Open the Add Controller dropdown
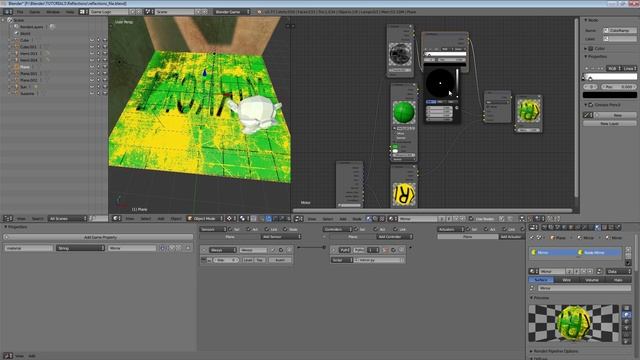The height and width of the screenshot is (360, 640). pos(394,237)
